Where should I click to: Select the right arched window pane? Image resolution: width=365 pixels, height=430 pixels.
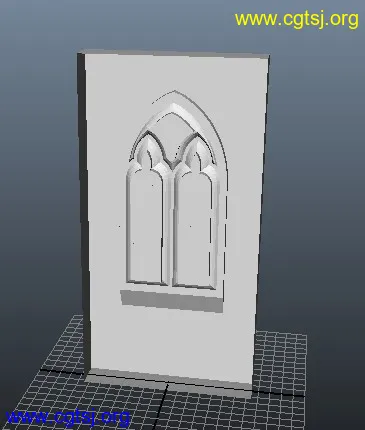[x=193, y=230]
